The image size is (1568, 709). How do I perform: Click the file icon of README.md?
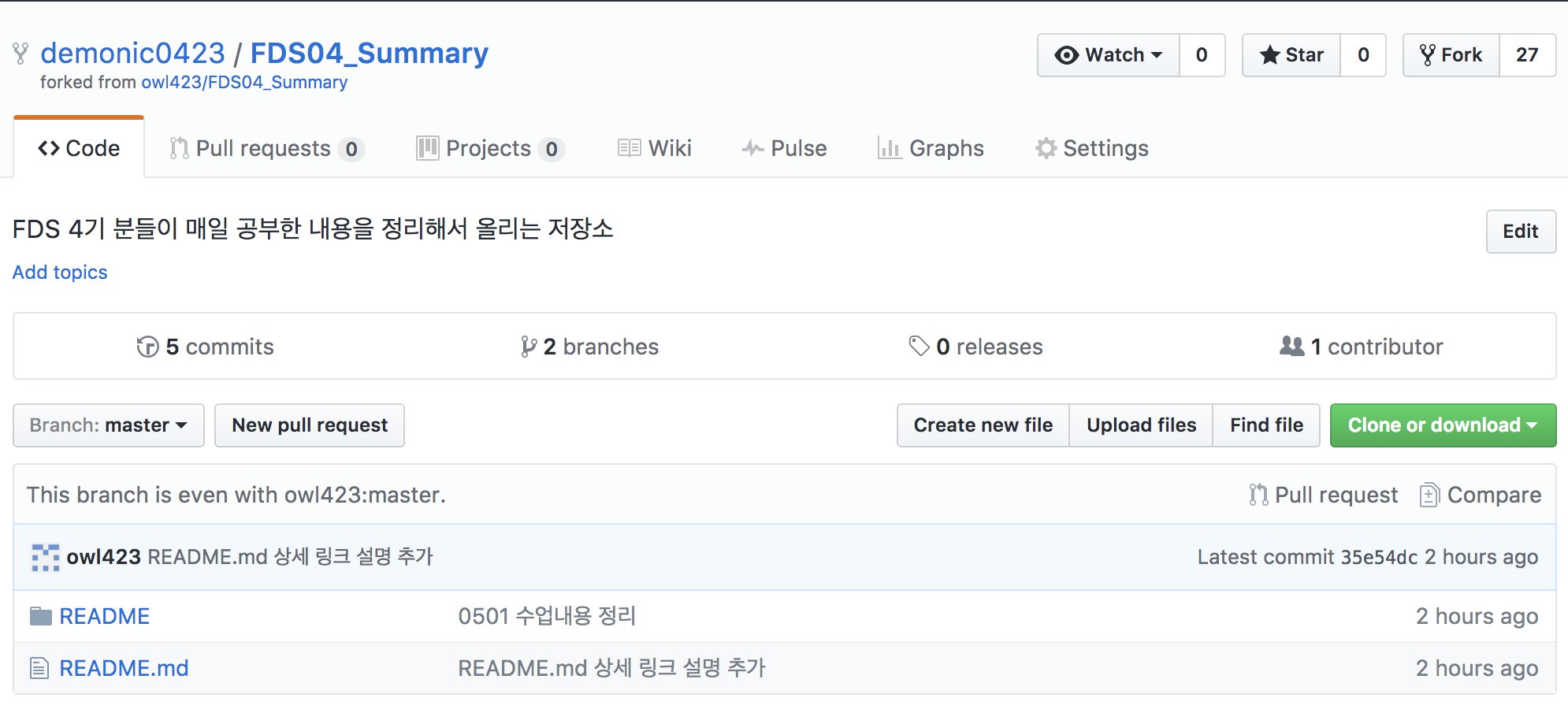pos(39,668)
